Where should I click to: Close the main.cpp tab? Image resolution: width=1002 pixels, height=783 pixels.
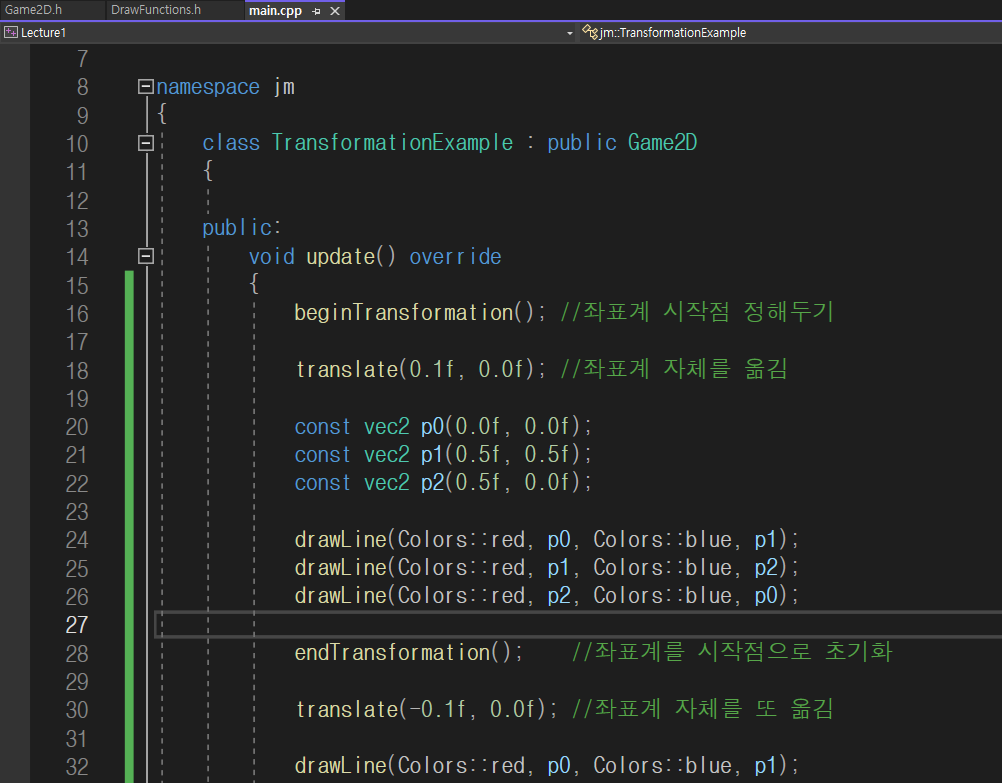[x=335, y=11]
